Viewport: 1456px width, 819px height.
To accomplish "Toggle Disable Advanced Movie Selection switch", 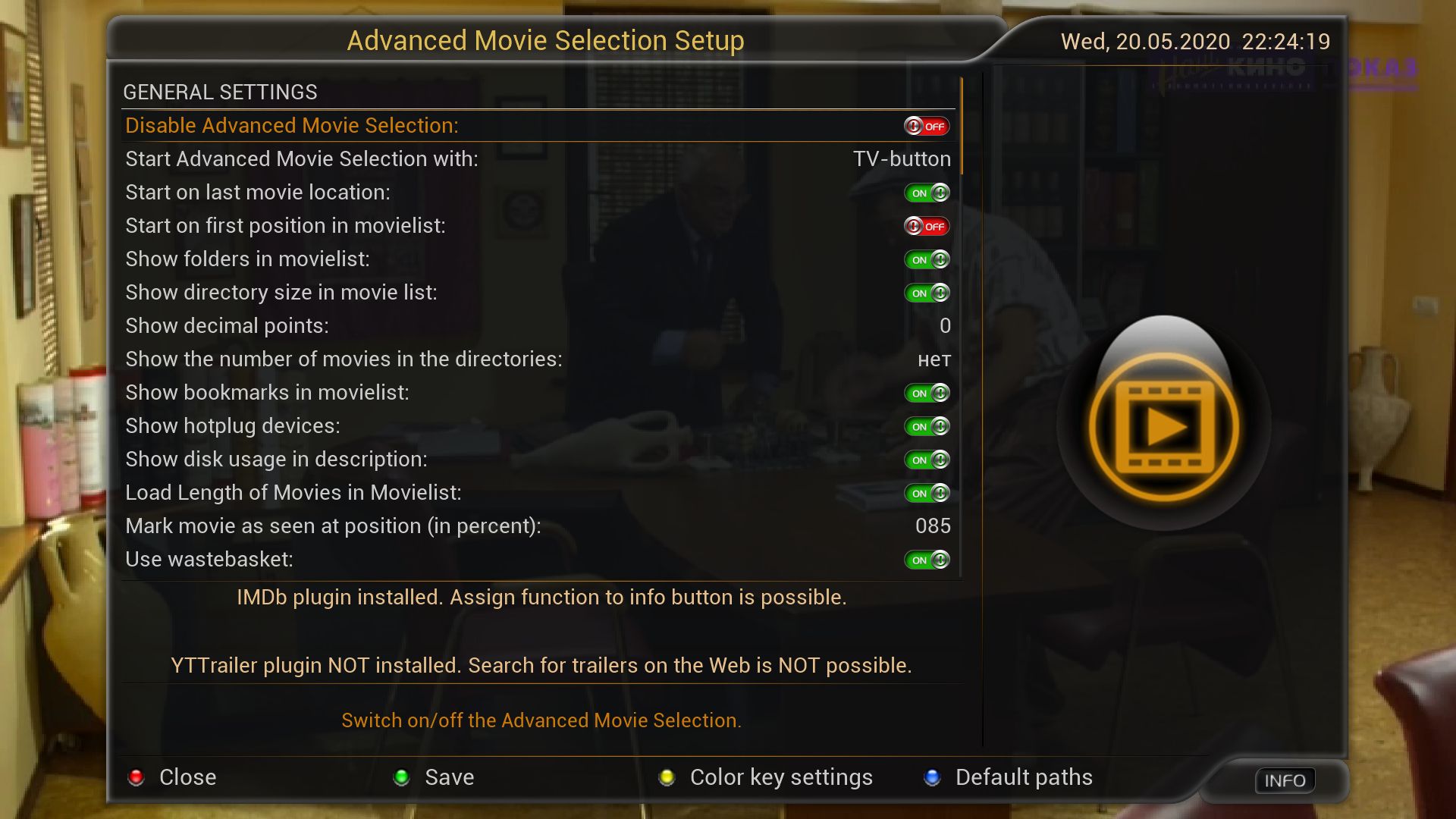I will [927, 126].
